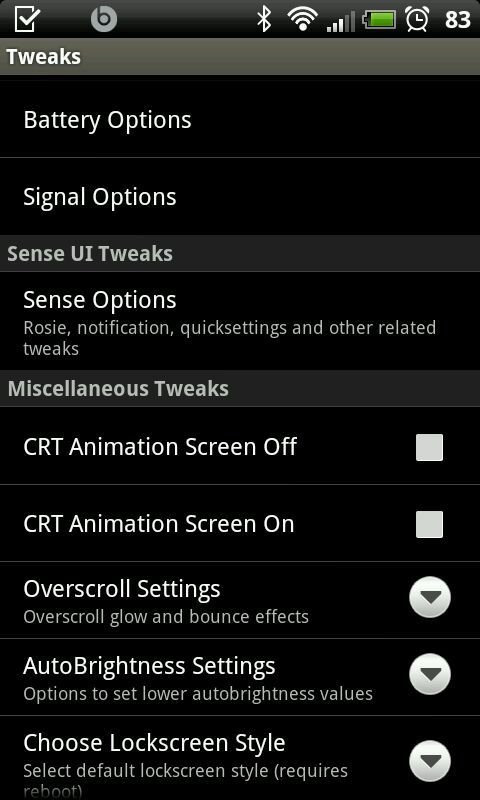Tap the green battery icon
The height and width of the screenshot is (800, 480).
click(379, 20)
